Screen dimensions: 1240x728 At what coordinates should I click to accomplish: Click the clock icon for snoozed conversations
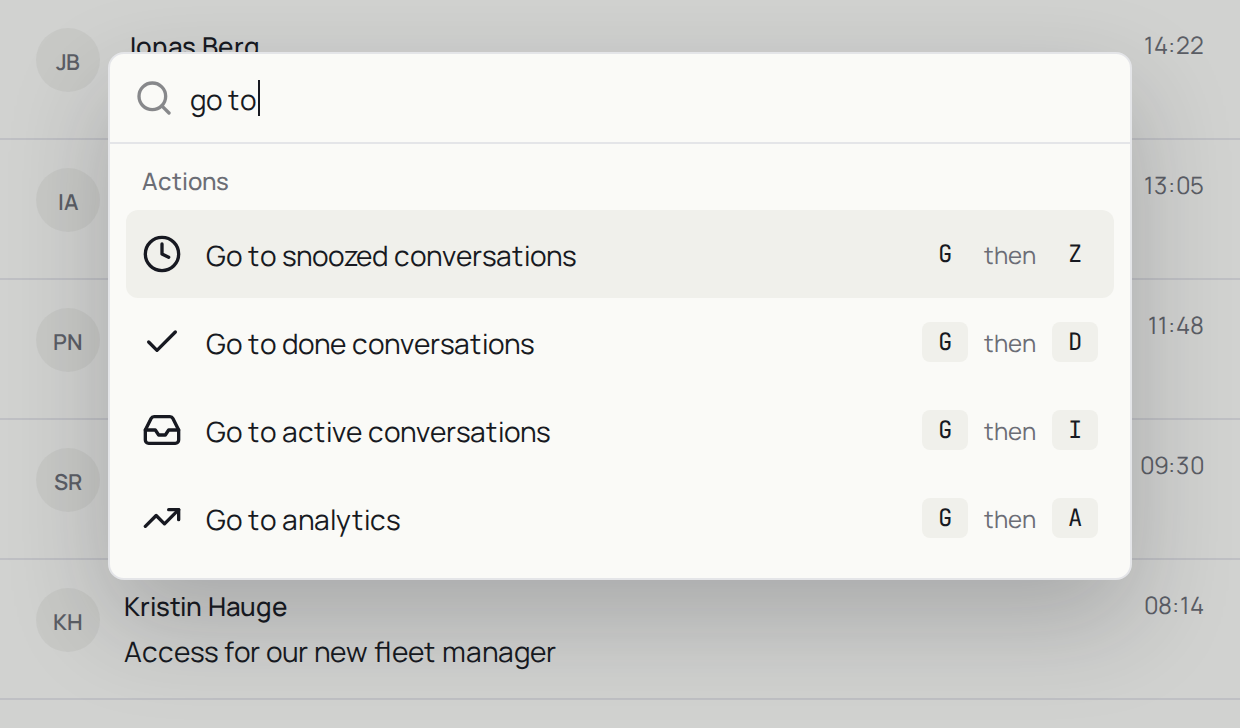click(162, 254)
